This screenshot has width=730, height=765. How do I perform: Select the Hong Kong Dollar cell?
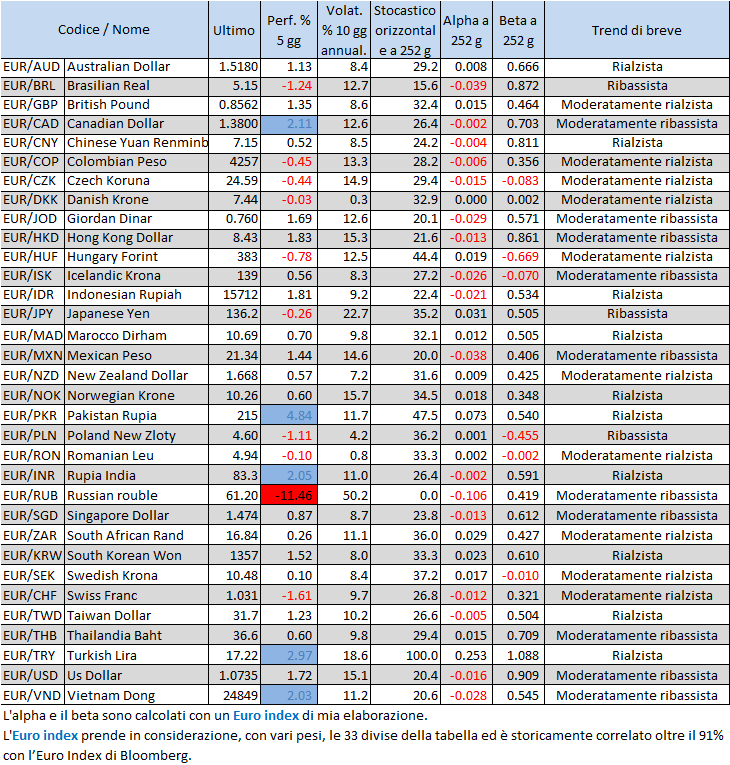(137, 238)
